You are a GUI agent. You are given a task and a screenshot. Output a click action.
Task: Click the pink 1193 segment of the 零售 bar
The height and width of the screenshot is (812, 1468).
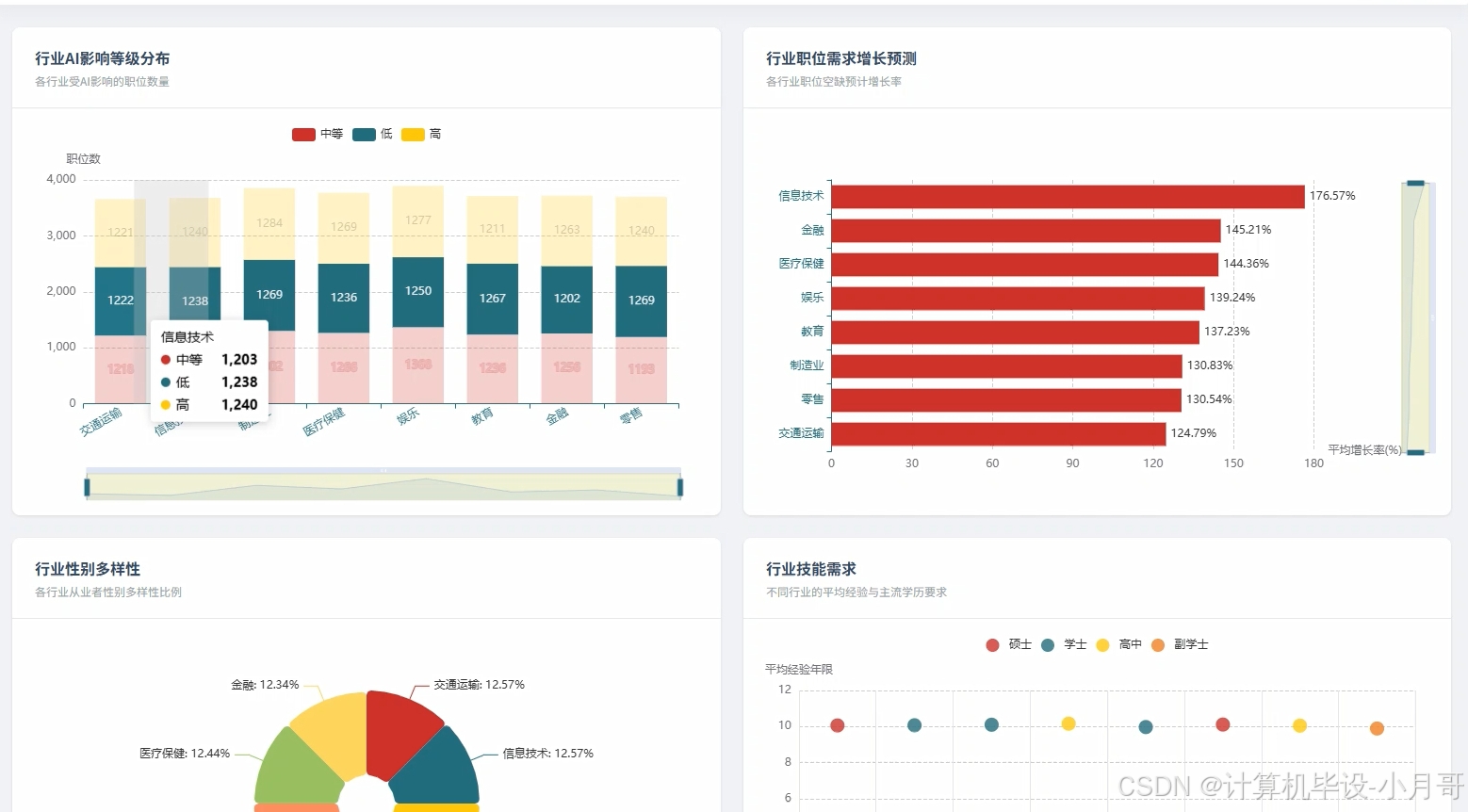coord(642,370)
